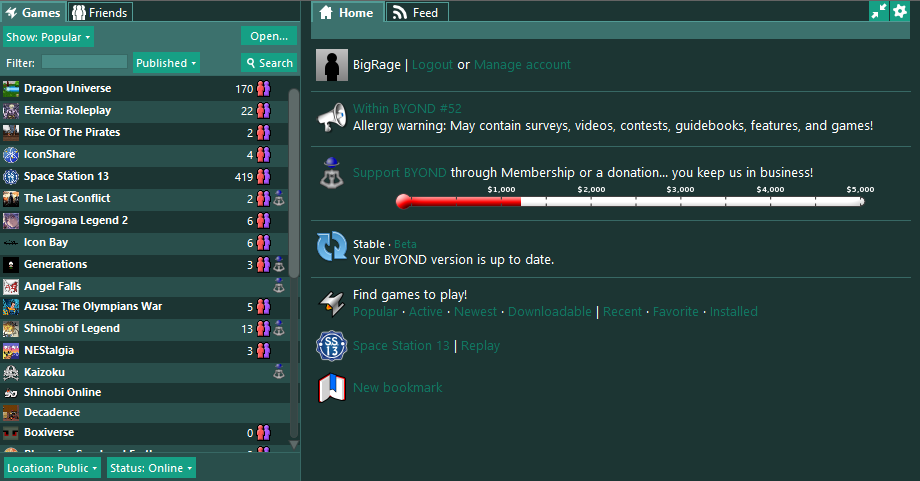Image resolution: width=920 pixels, height=481 pixels.
Task: Click inside the Filter text field
Action: tap(84, 62)
